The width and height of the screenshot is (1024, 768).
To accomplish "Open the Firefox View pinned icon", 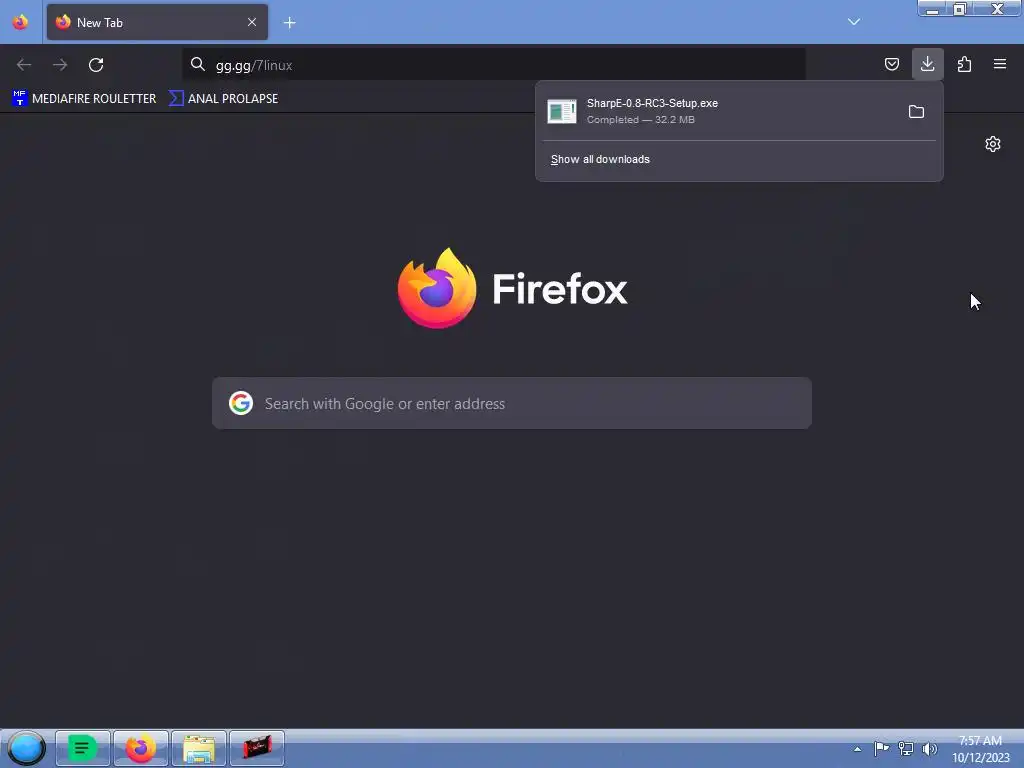I will coord(20,22).
